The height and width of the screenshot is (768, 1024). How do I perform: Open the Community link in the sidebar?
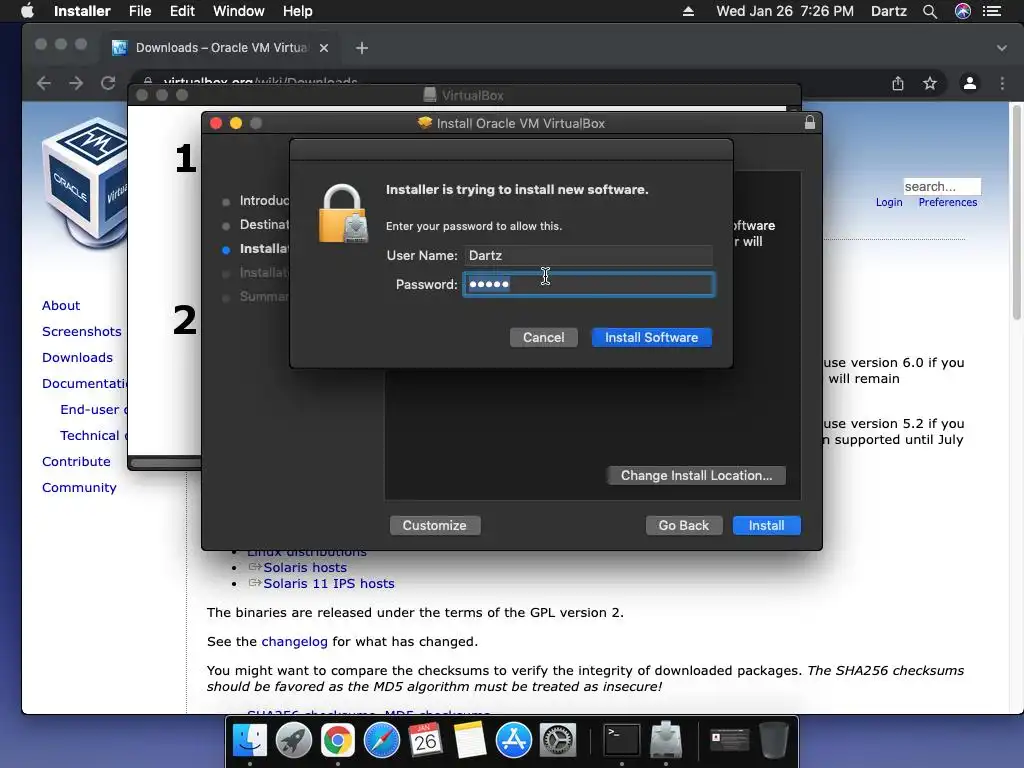(x=79, y=488)
